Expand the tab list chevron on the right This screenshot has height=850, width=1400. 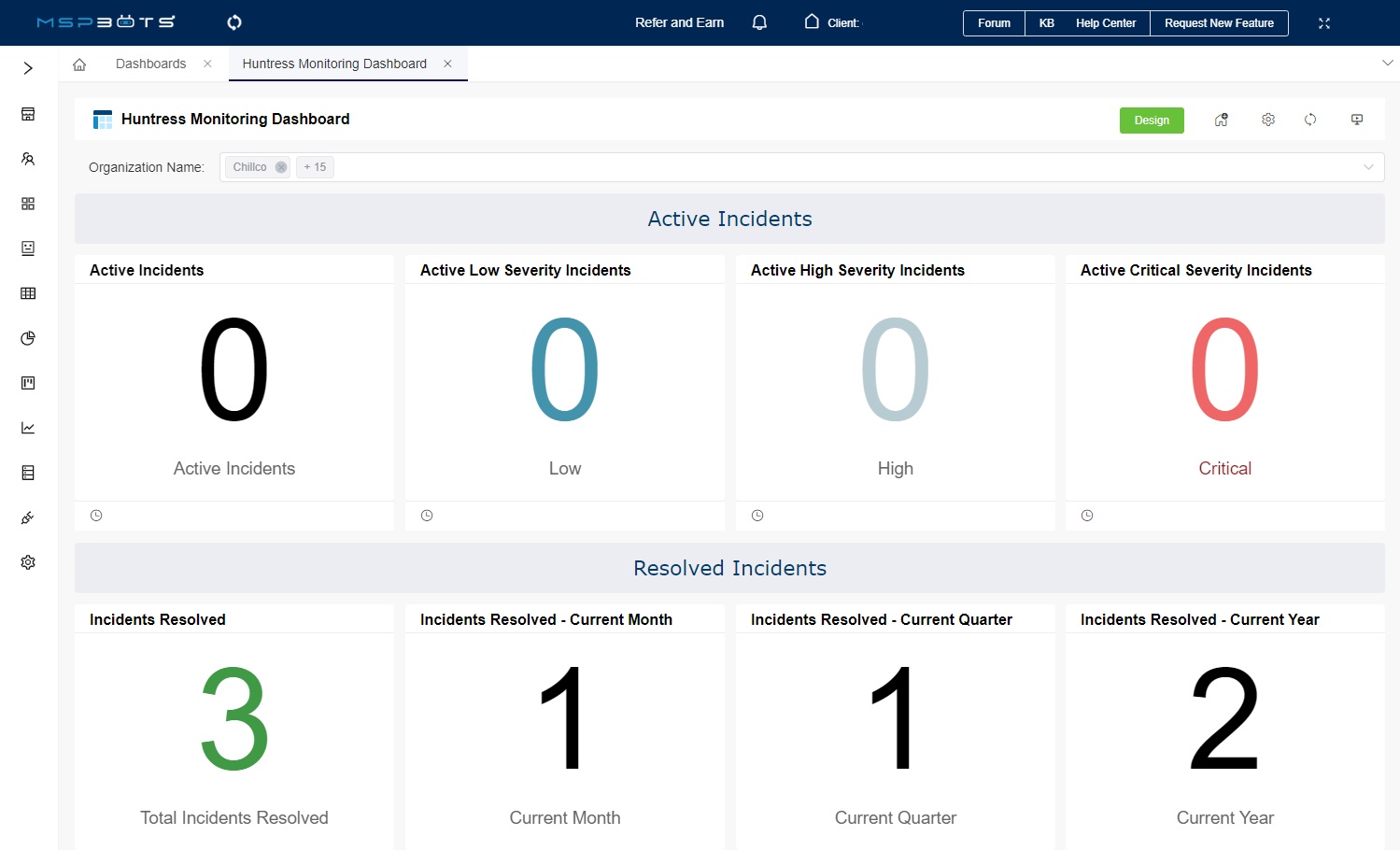click(1386, 63)
